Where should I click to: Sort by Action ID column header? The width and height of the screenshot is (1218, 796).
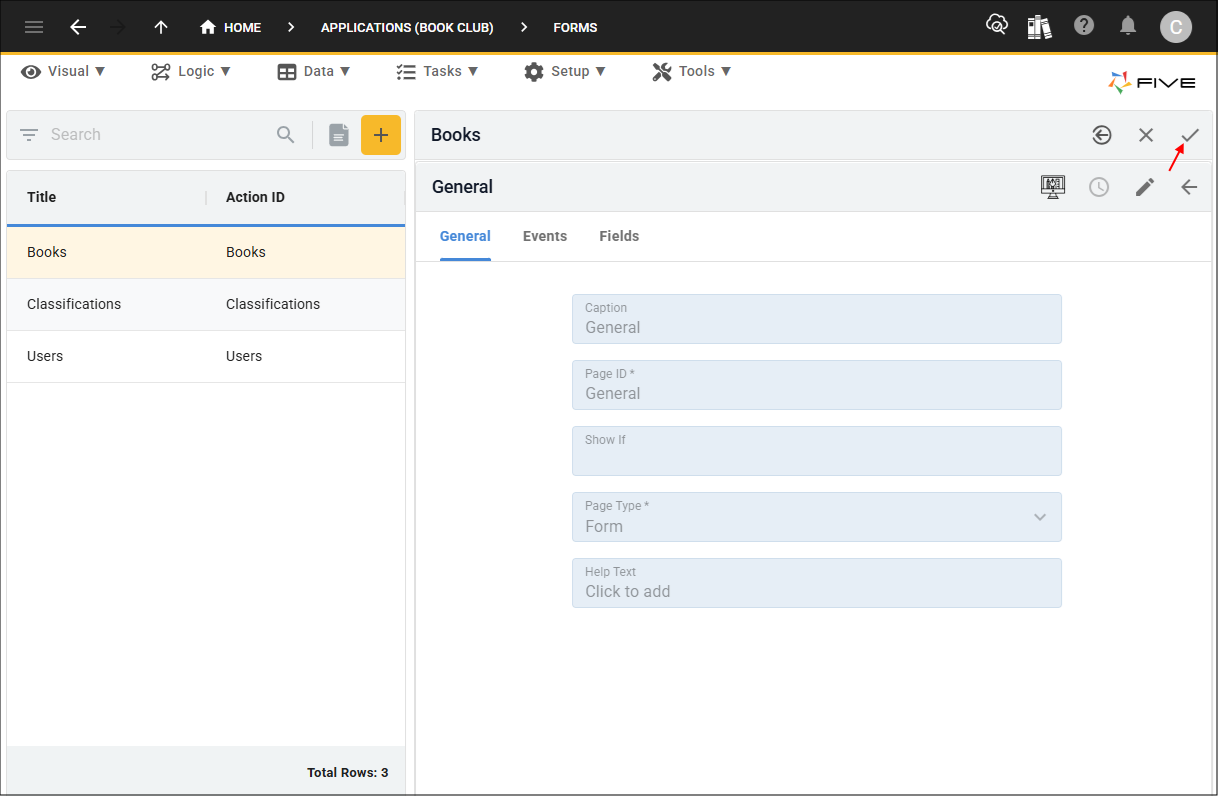tap(255, 197)
